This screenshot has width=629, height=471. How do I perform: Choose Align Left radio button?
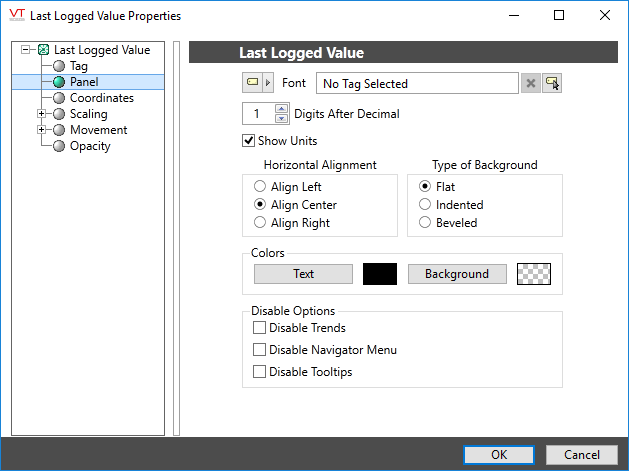pos(261,187)
